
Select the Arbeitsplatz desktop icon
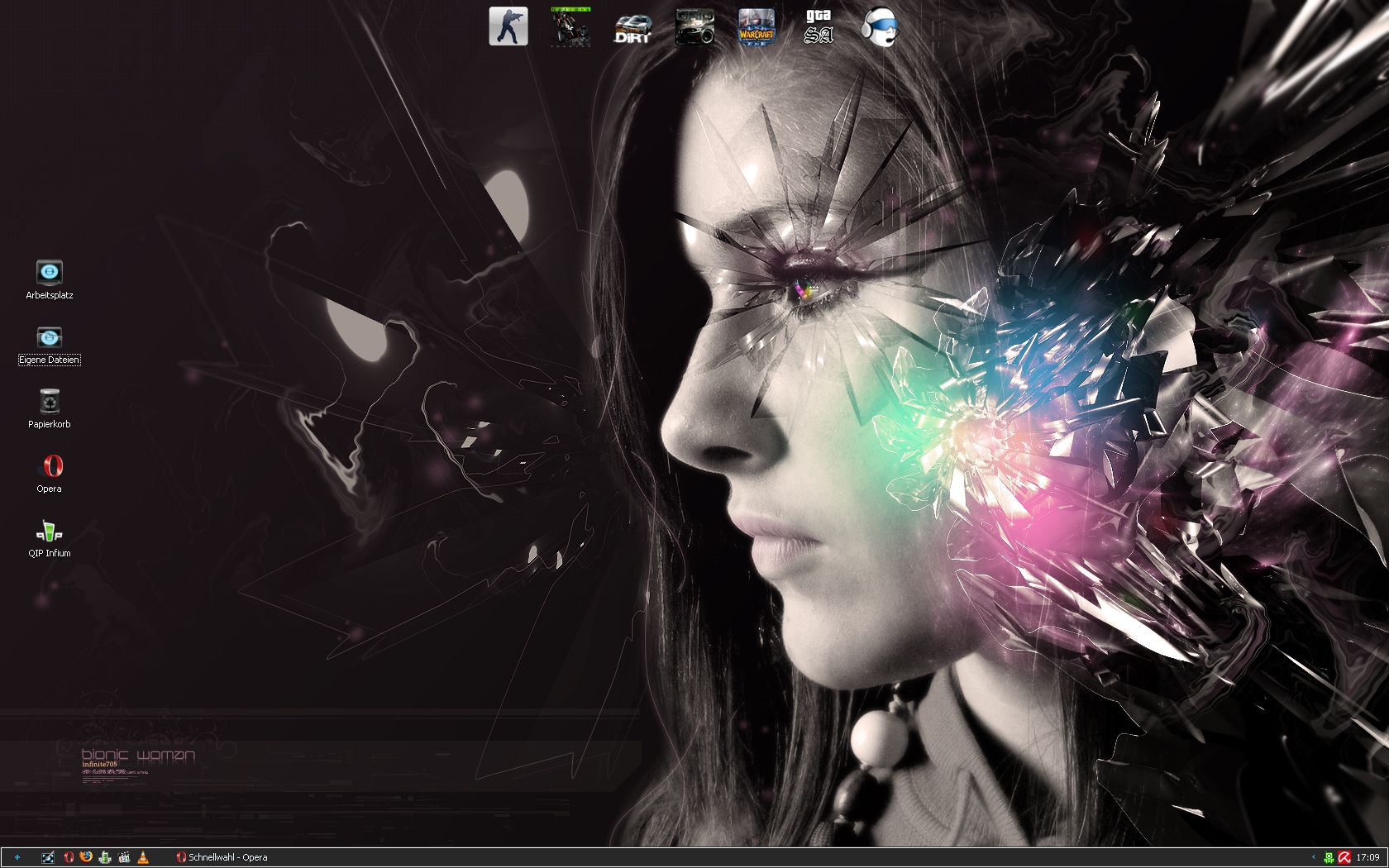point(50,272)
